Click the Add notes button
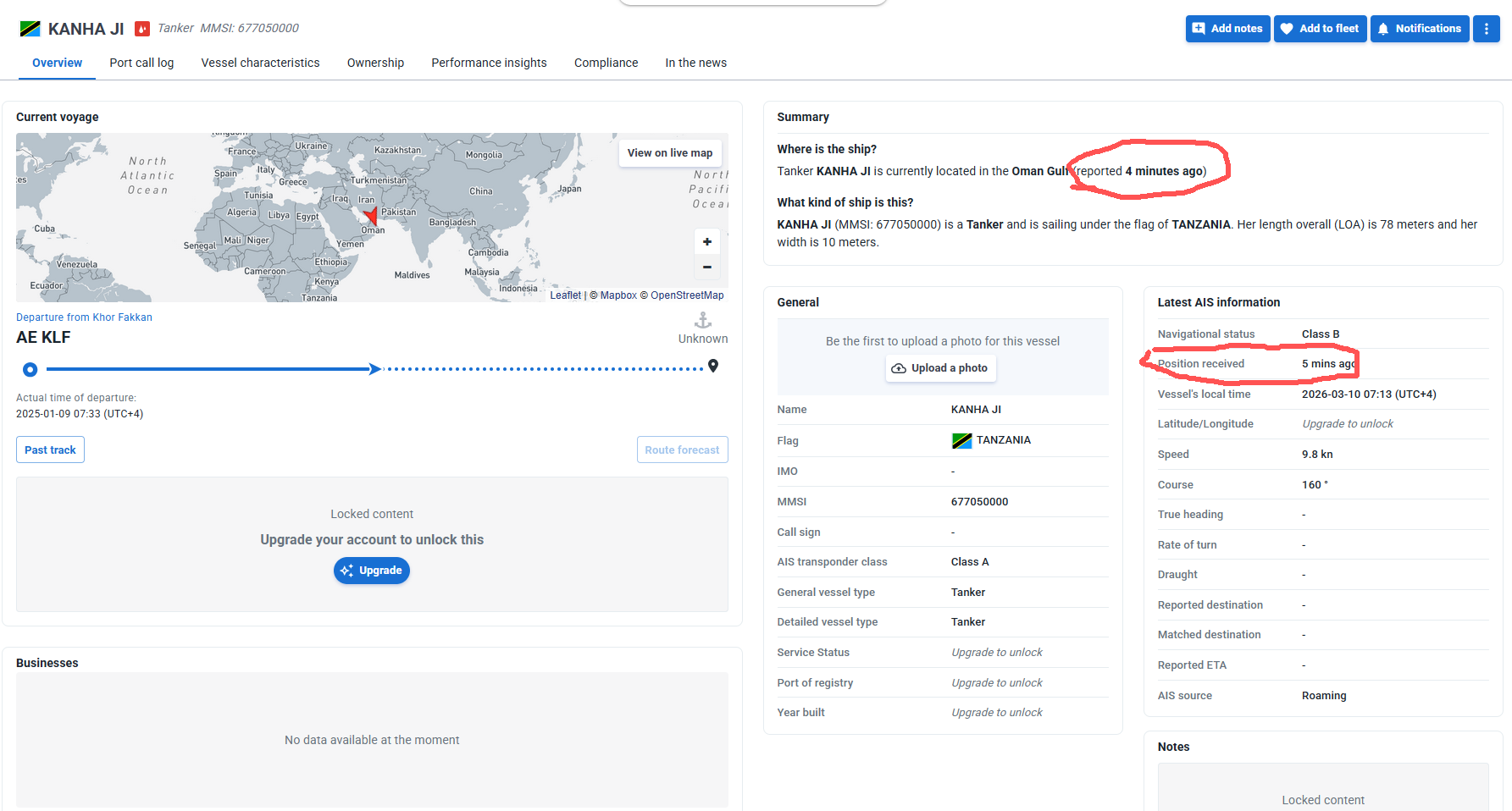Viewport: 1512px width, 811px height. pos(1227,29)
